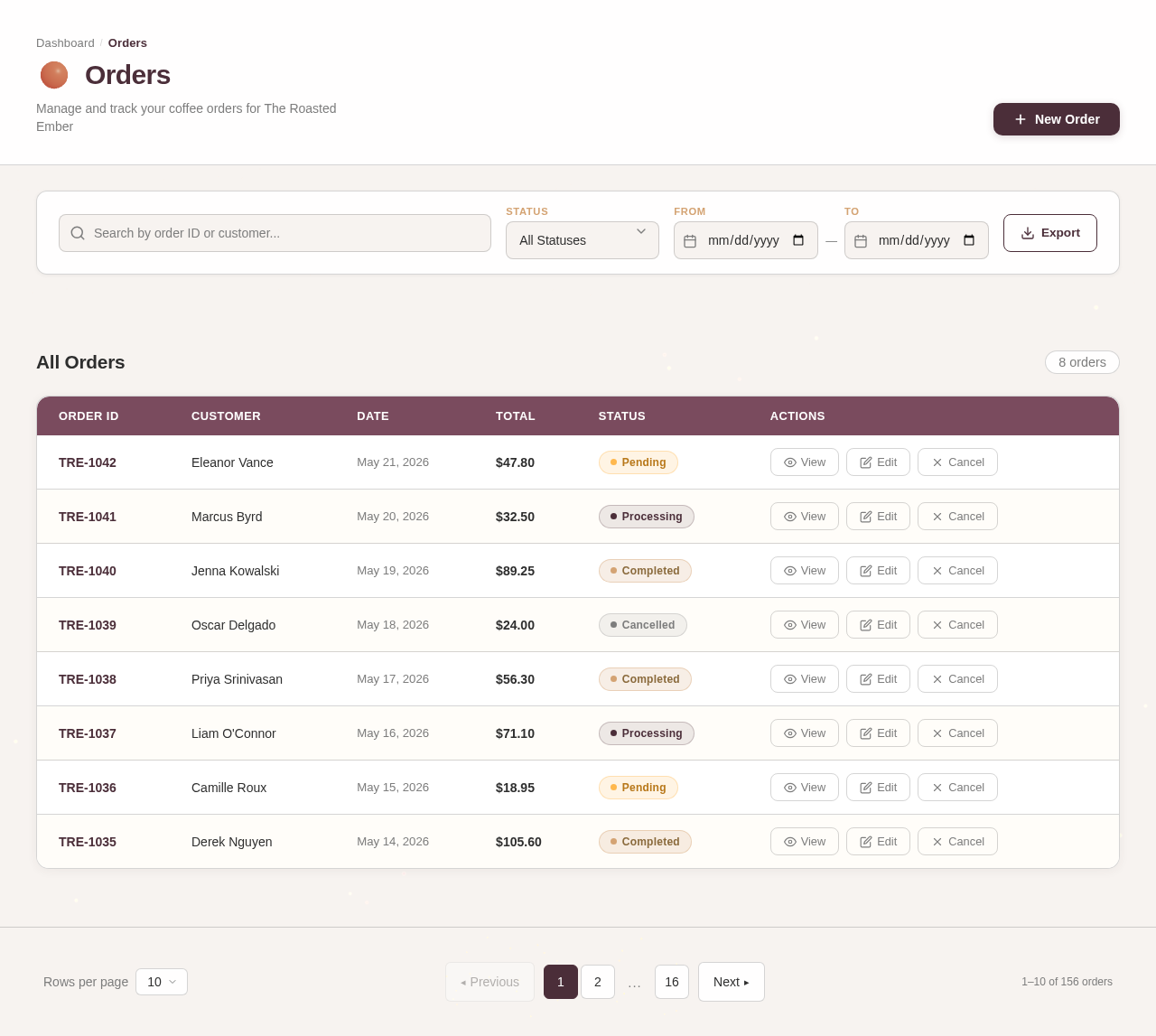The width and height of the screenshot is (1156, 1036).
Task: Go to page 2
Action: click(598, 982)
